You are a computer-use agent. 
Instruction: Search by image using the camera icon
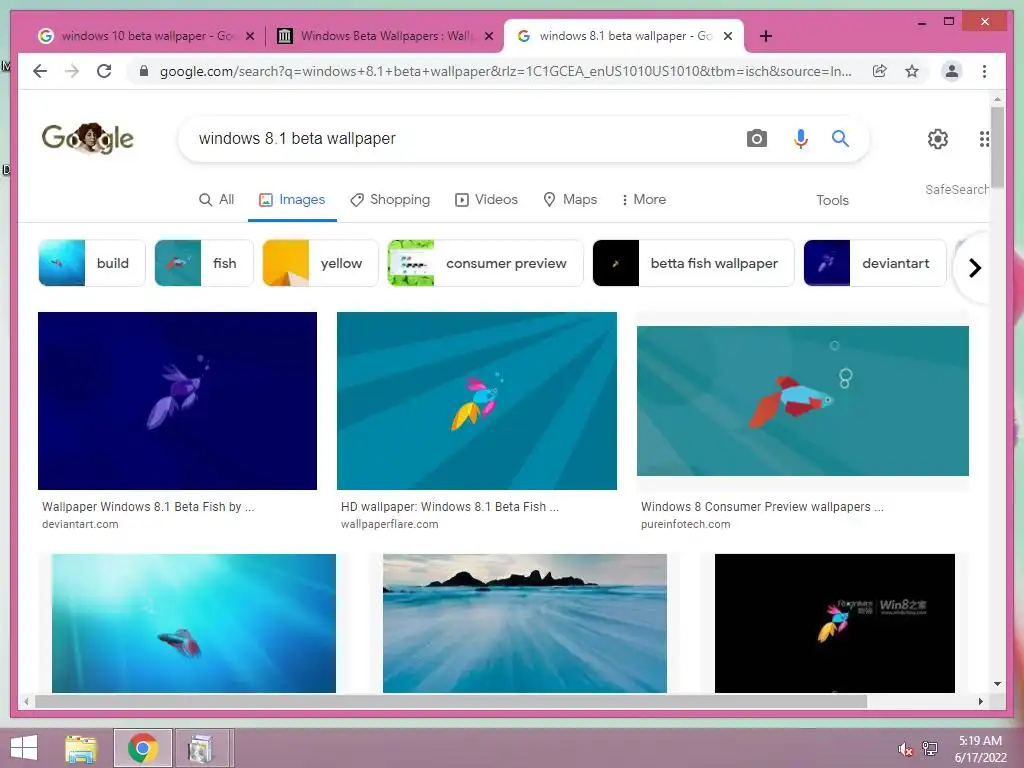(757, 138)
